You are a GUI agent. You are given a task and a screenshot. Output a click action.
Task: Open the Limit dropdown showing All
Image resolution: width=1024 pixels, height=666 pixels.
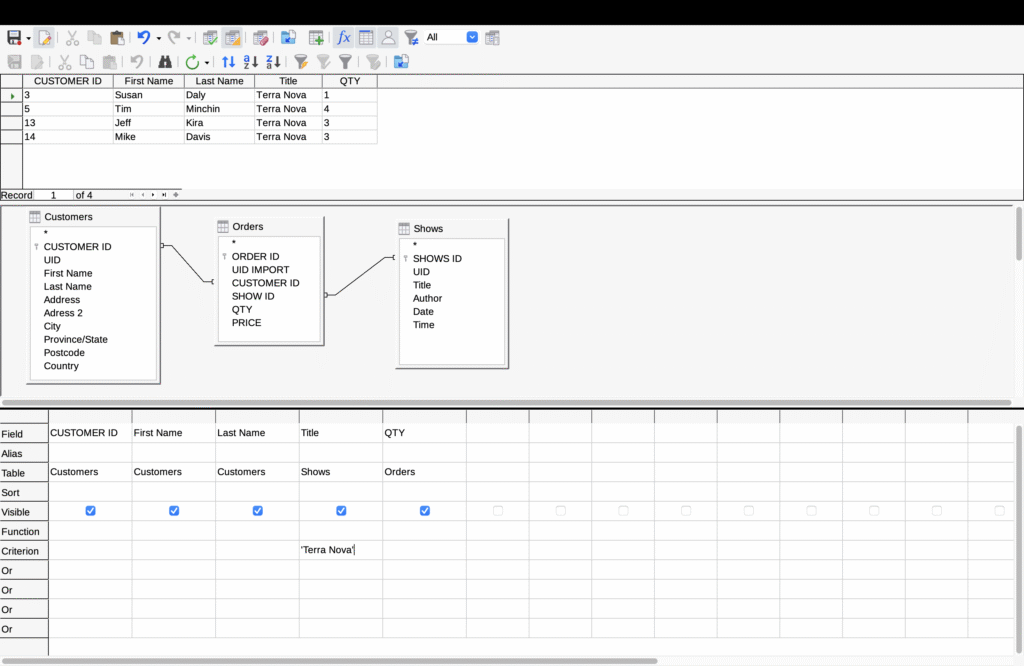pos(472,38)
